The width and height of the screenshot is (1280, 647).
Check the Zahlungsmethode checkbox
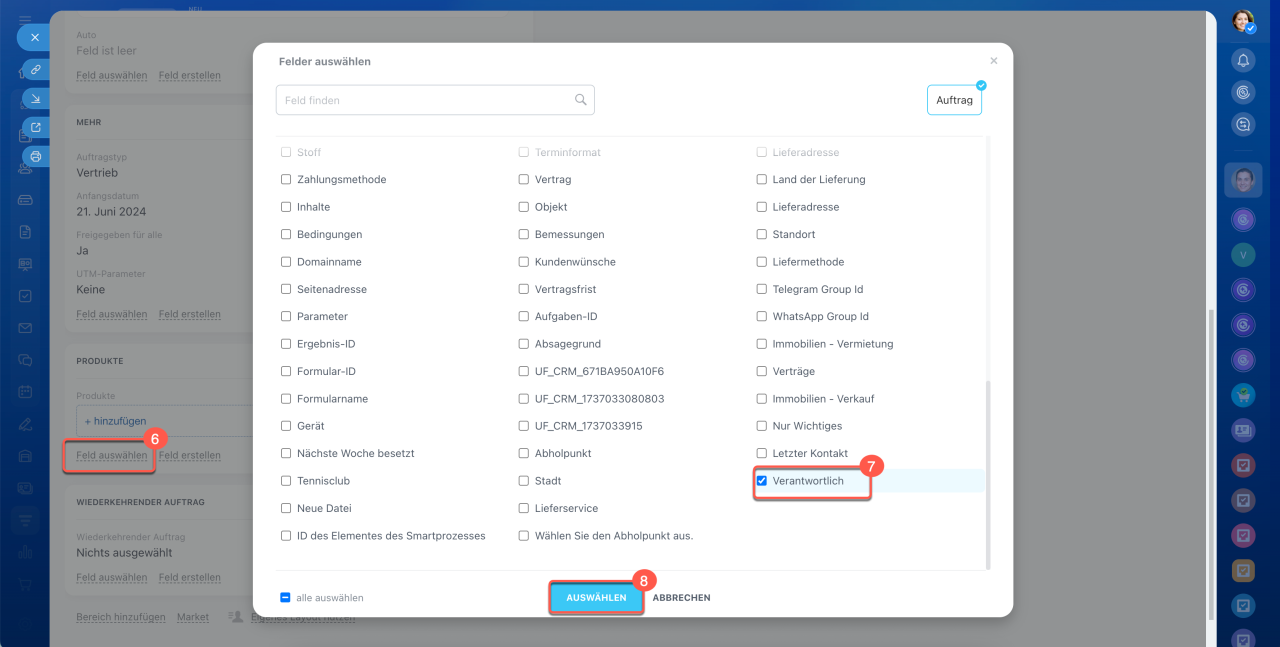coord(286,180)
